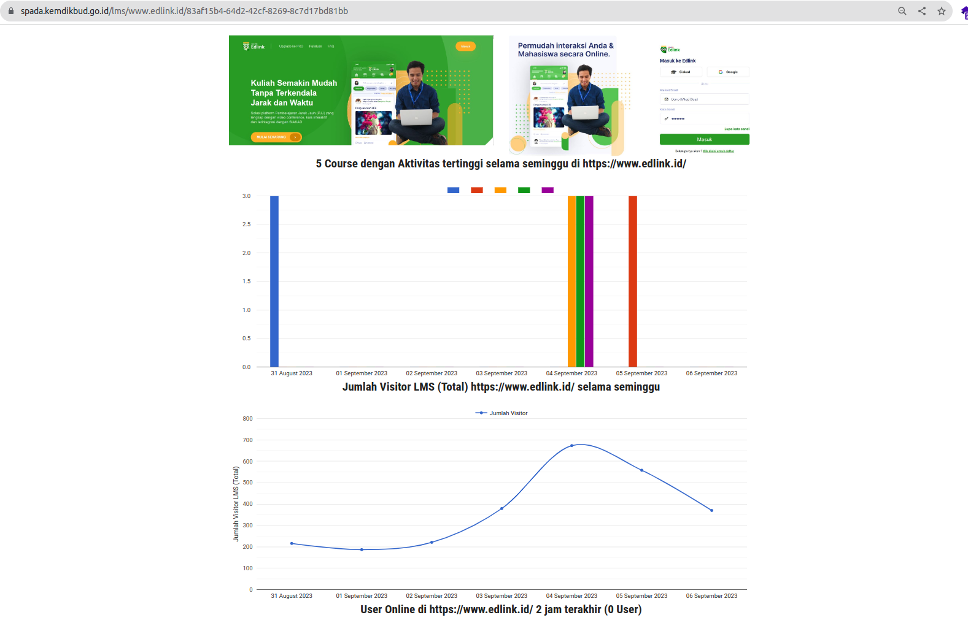Screen dimensions: 968x623
Task: Click the red bar at 05 September 2023
Action: (633, 281)
